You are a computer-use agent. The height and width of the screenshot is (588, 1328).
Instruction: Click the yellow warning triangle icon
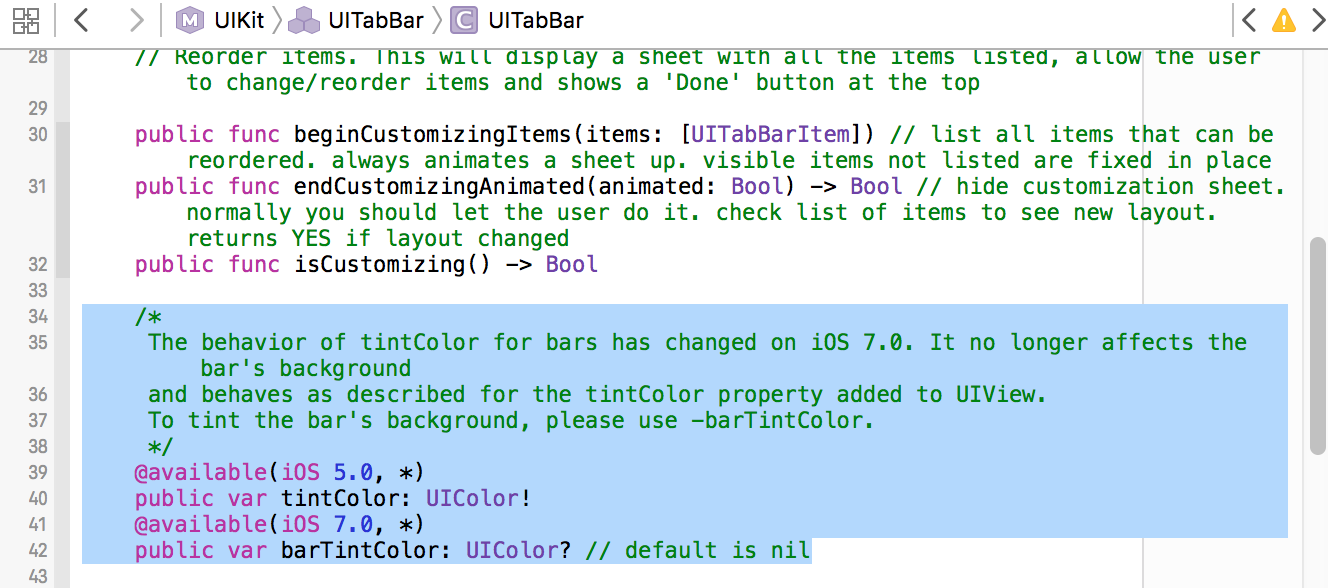pyautogui.click(x=1283, y=20)
